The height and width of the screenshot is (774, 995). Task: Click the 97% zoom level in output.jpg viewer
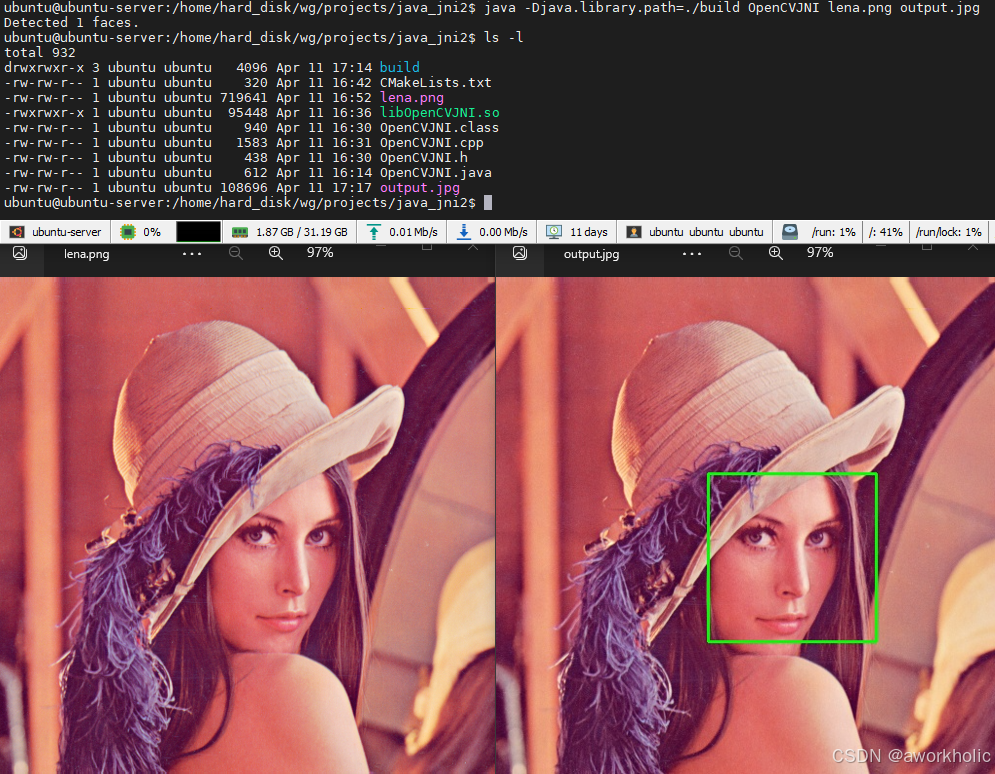[x=820, y=253]
